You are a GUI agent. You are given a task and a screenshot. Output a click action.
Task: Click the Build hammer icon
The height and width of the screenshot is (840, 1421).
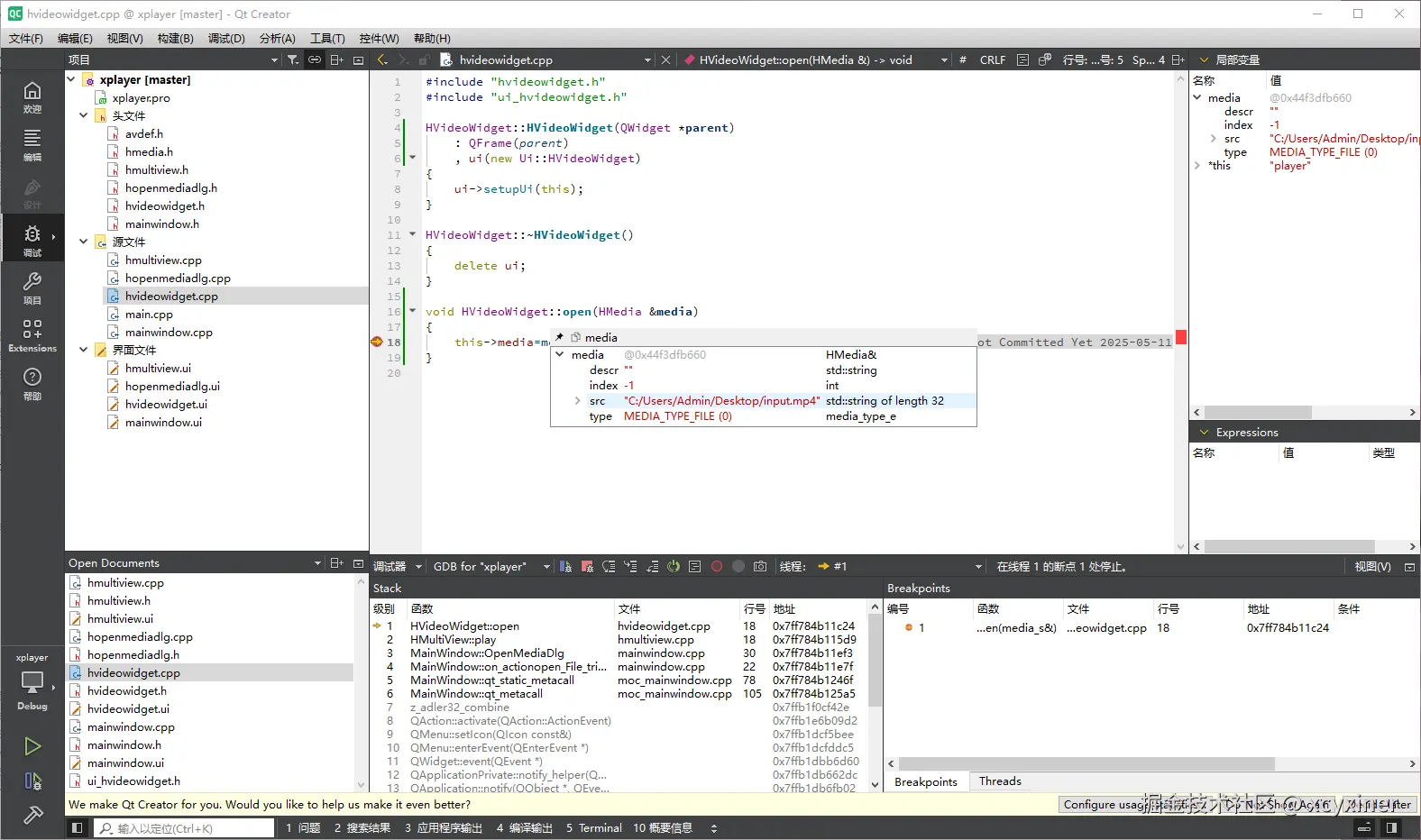pyautogui.click(x=32, y=815)
